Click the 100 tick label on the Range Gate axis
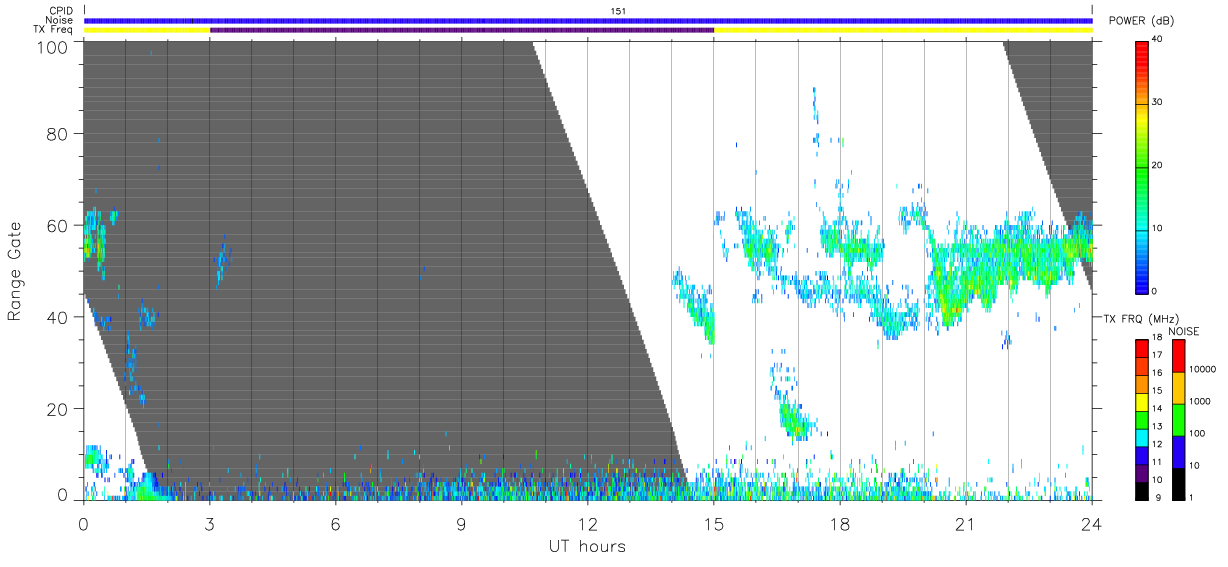1228x567 pixels. [52, 46]
